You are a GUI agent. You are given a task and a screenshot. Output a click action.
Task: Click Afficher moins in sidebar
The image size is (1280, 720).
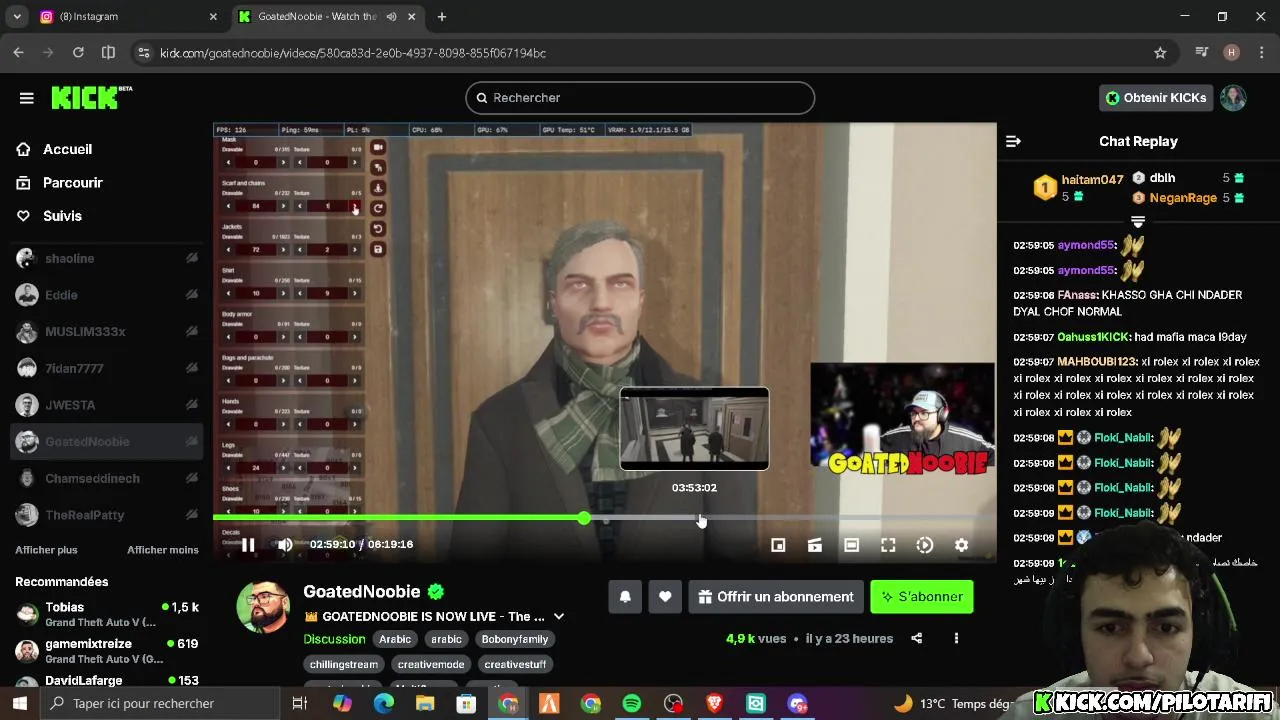click(x=163, y=550)
